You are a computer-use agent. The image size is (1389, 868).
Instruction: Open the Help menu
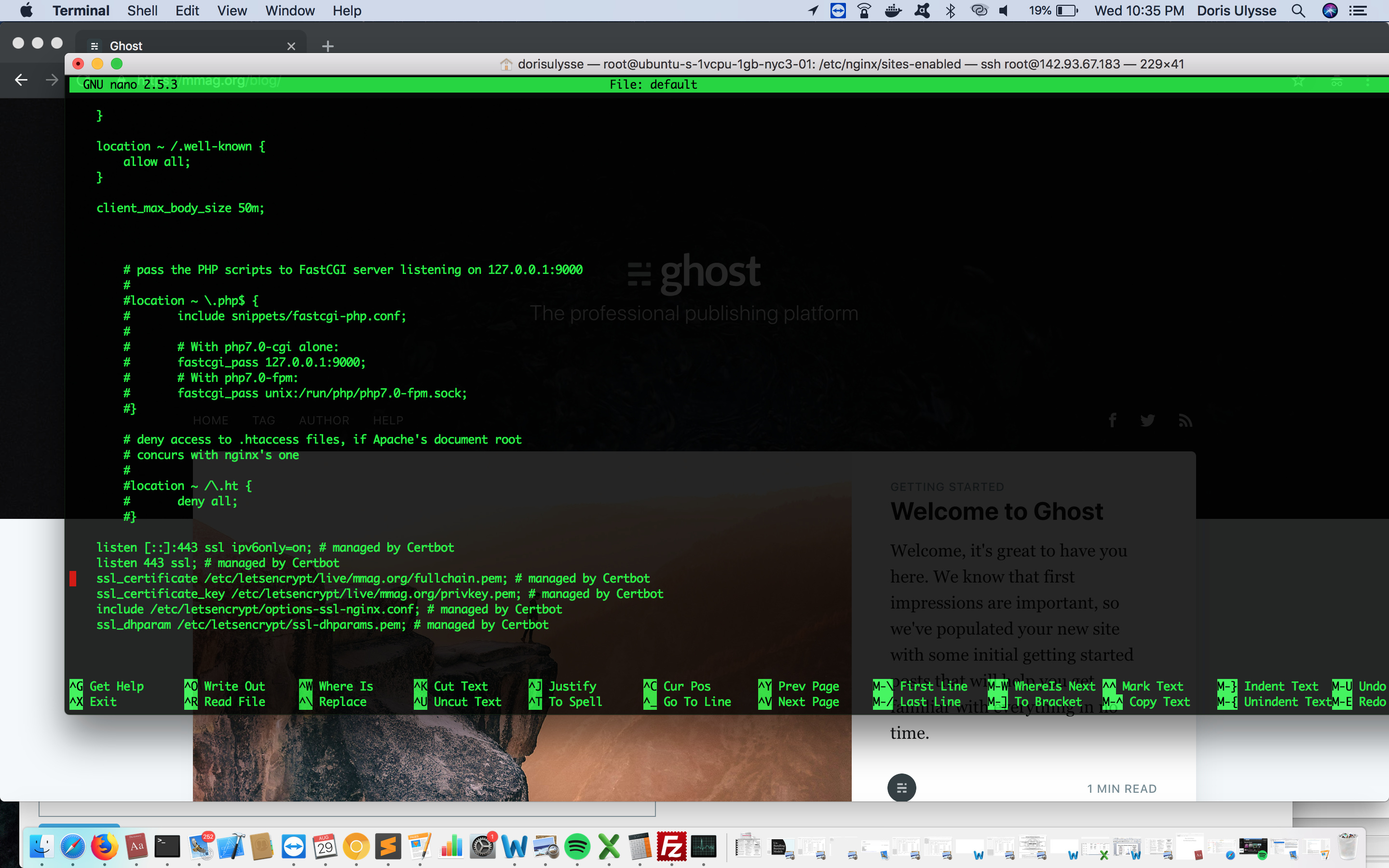point(347,10)
